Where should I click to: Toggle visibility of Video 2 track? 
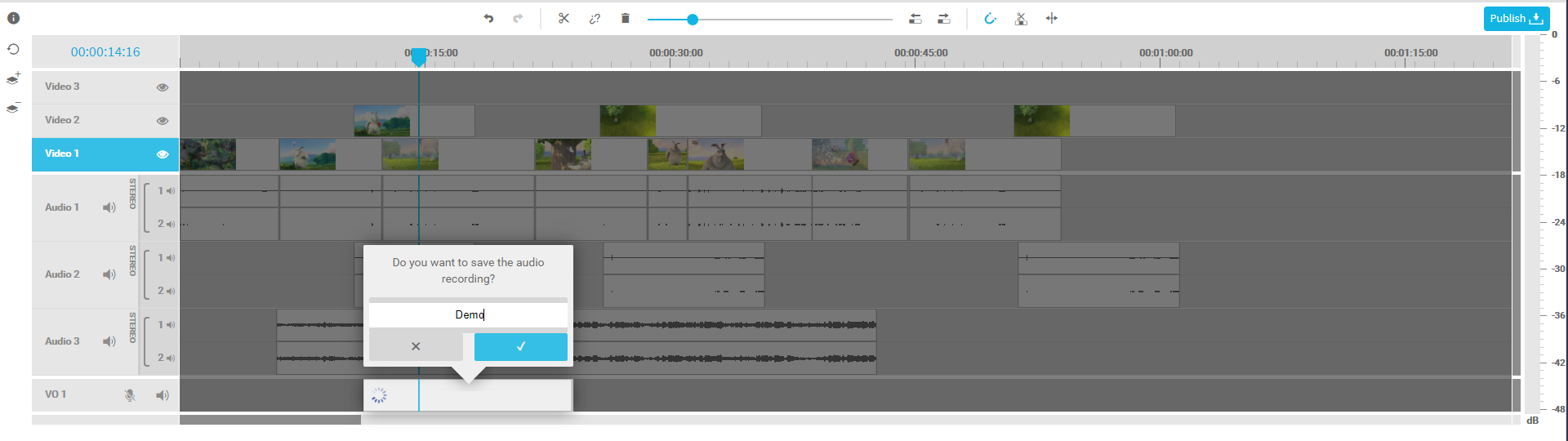point(163,121)
